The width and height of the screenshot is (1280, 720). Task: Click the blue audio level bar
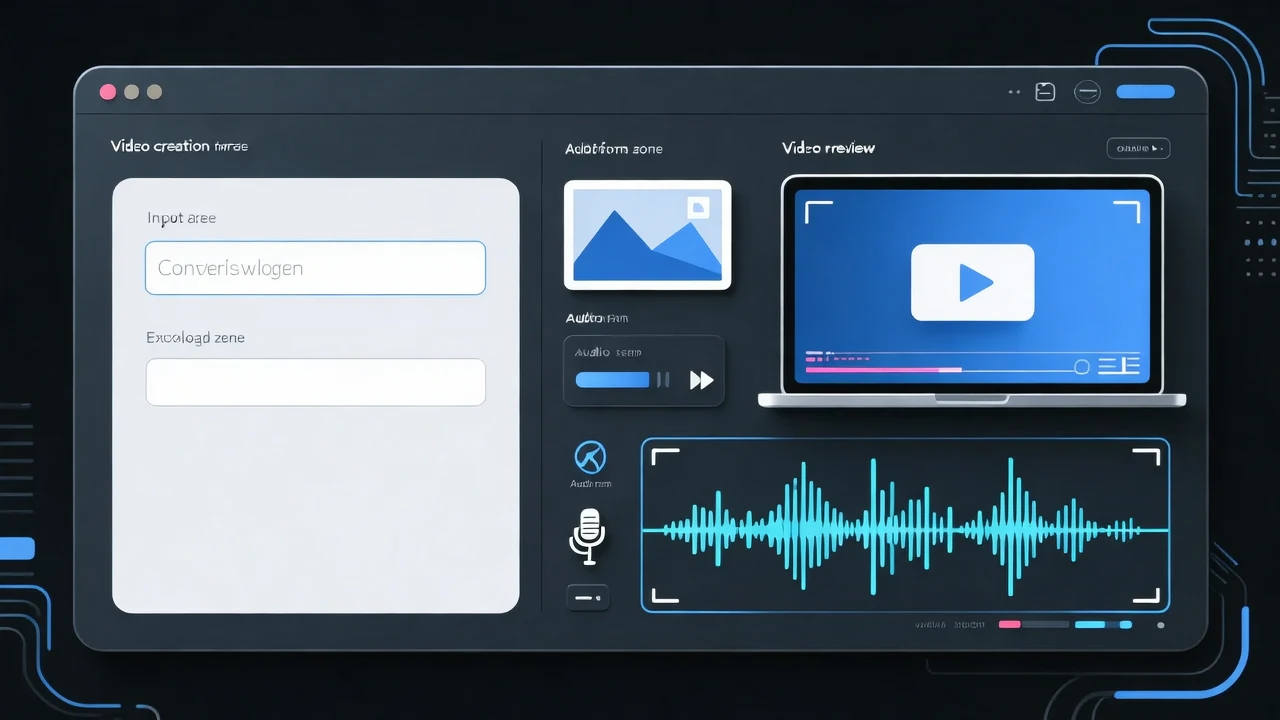[x=612, y=380]
